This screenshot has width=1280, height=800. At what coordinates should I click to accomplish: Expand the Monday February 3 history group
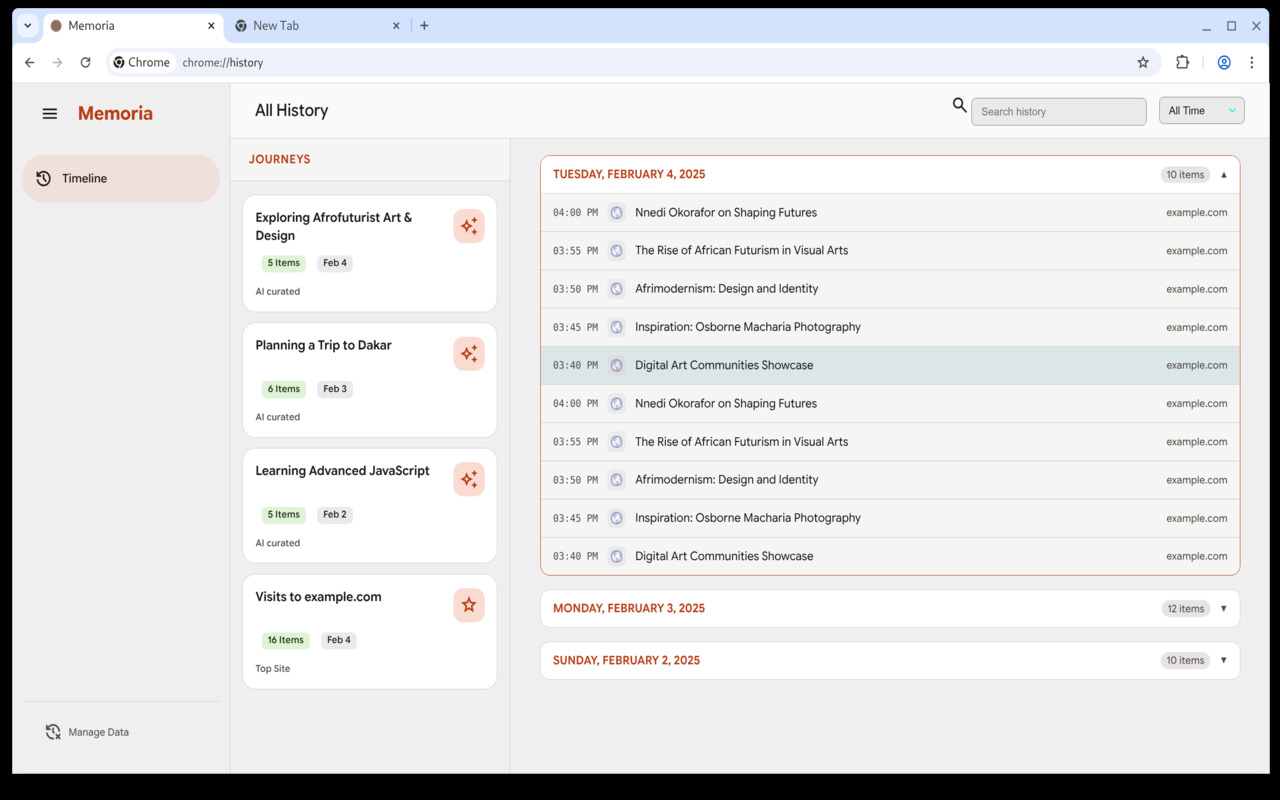point(1224,608)
